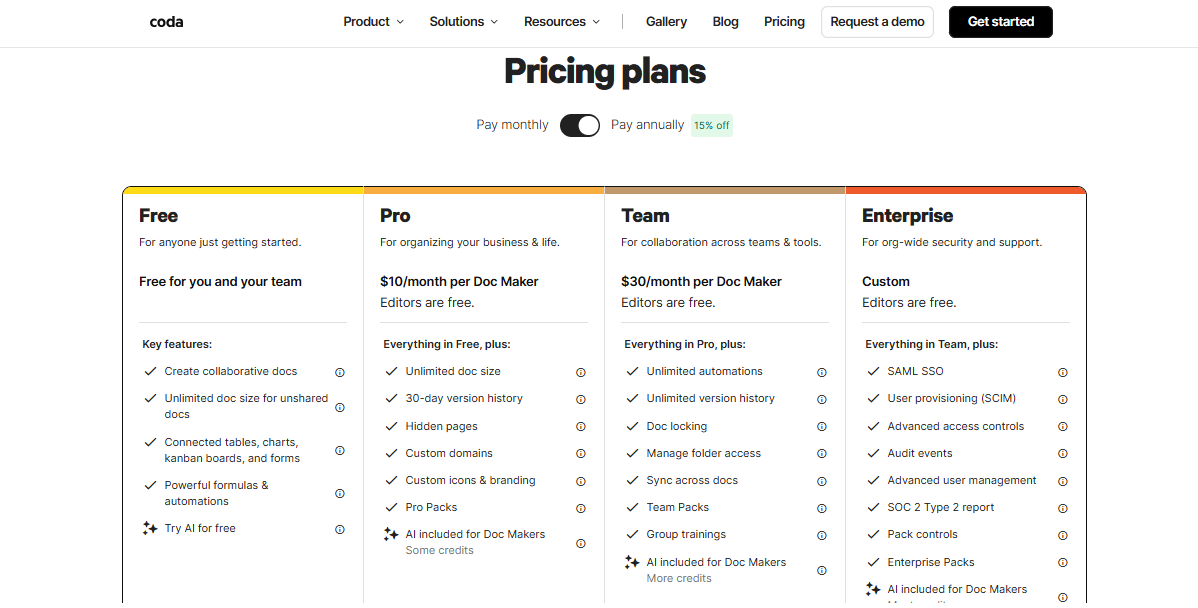Click the 15% off badge

[x=712, y=125]
